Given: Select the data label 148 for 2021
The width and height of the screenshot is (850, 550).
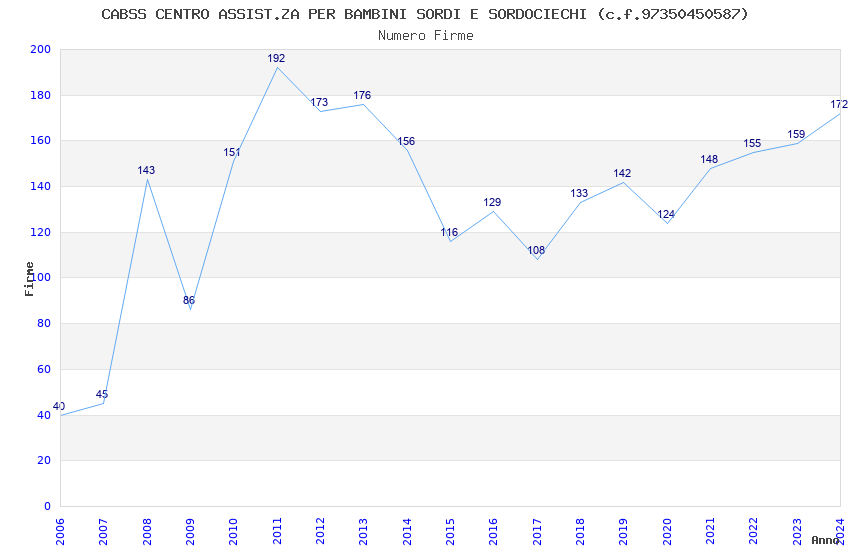Looking at the screenshot, I should coord(709,159).
